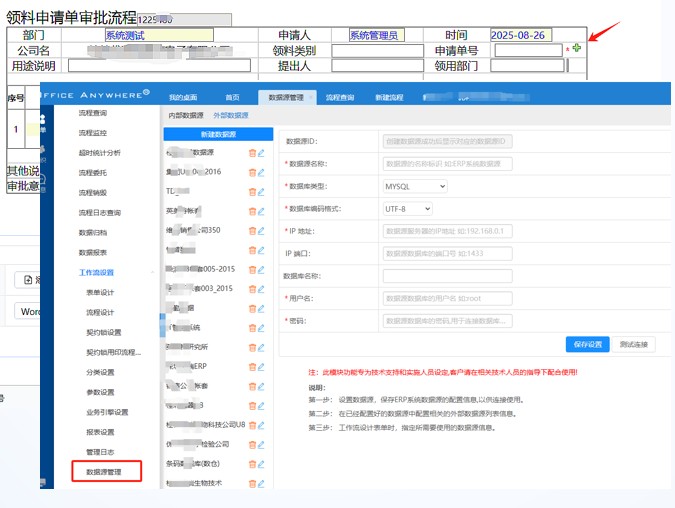Edit the data source ending in 003_2015
The width and height of the screenshot is (675, 508).
(x=261, y=289)
